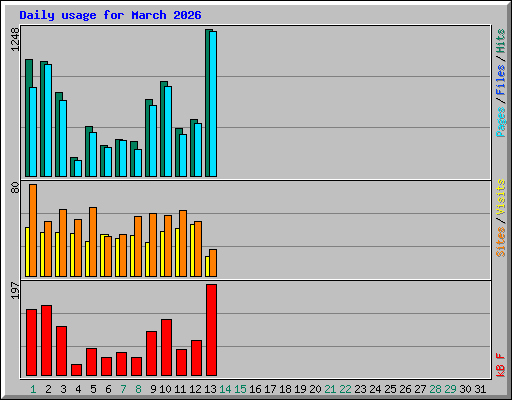The width and height of the screenshot is (512, 400).
Task: Click the short red KB bar for day 4
Action: coord(76,370)
